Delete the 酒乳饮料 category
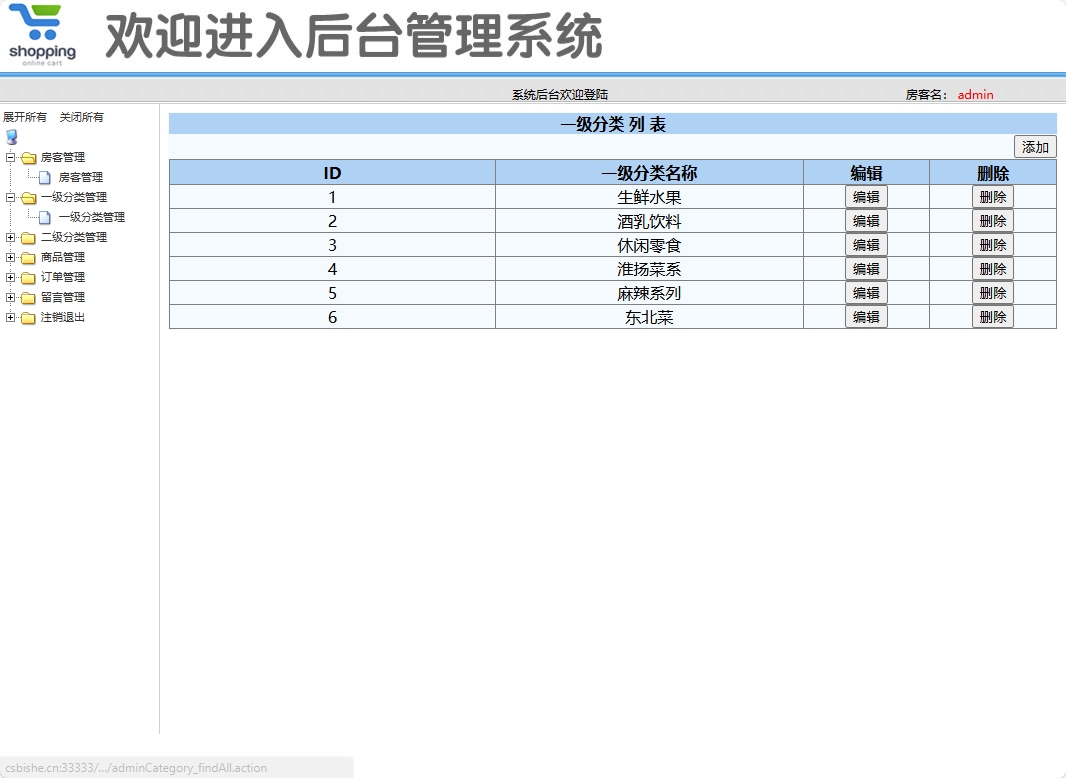The height and width of the screenshot is (778, 1066). (993, 221)
